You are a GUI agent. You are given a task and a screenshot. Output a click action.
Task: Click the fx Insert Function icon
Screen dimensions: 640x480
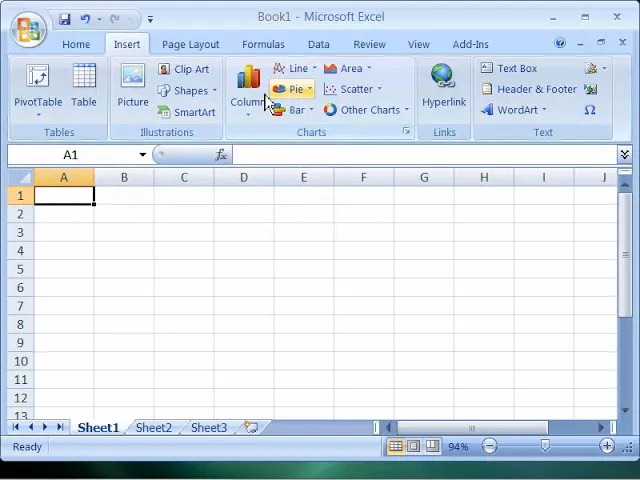[x=221, y=155]
